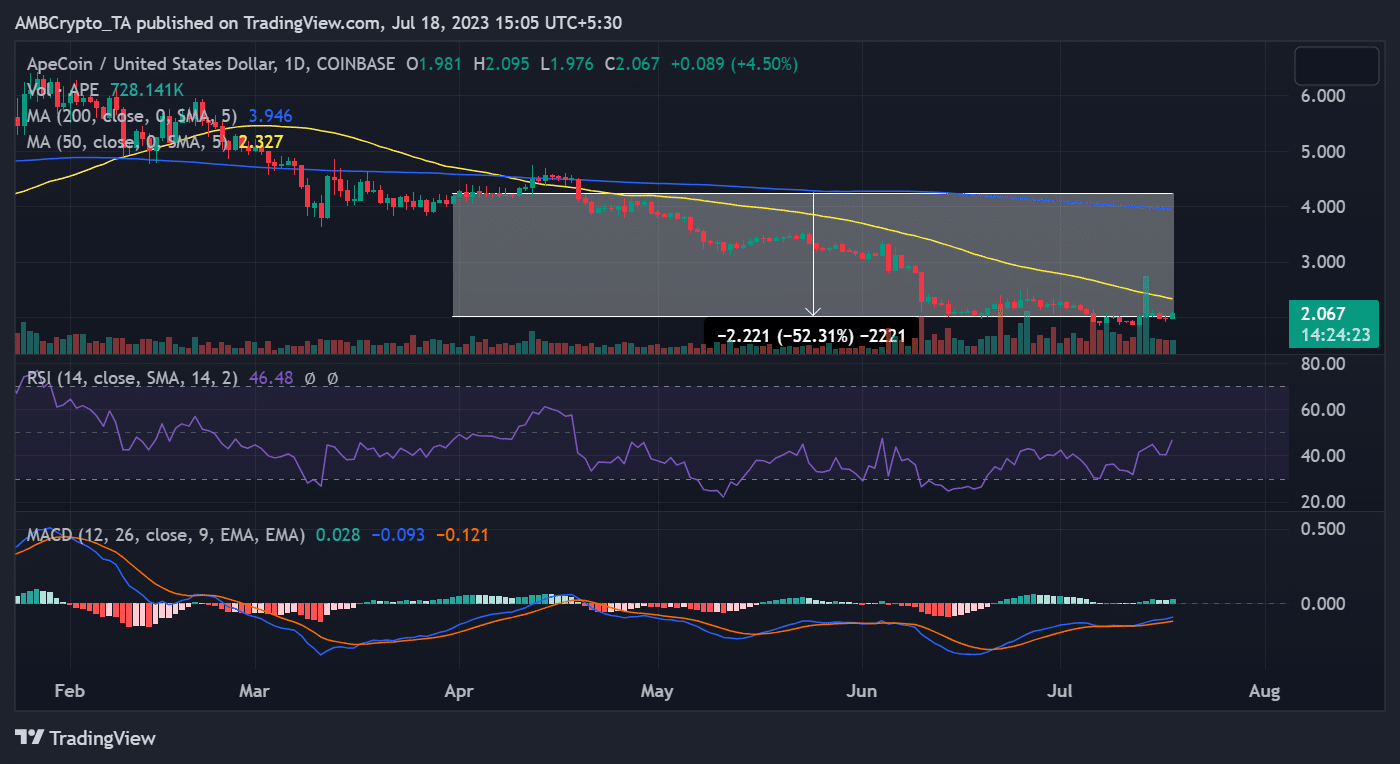Click the low price value L1.976

(x=566, y=64)
